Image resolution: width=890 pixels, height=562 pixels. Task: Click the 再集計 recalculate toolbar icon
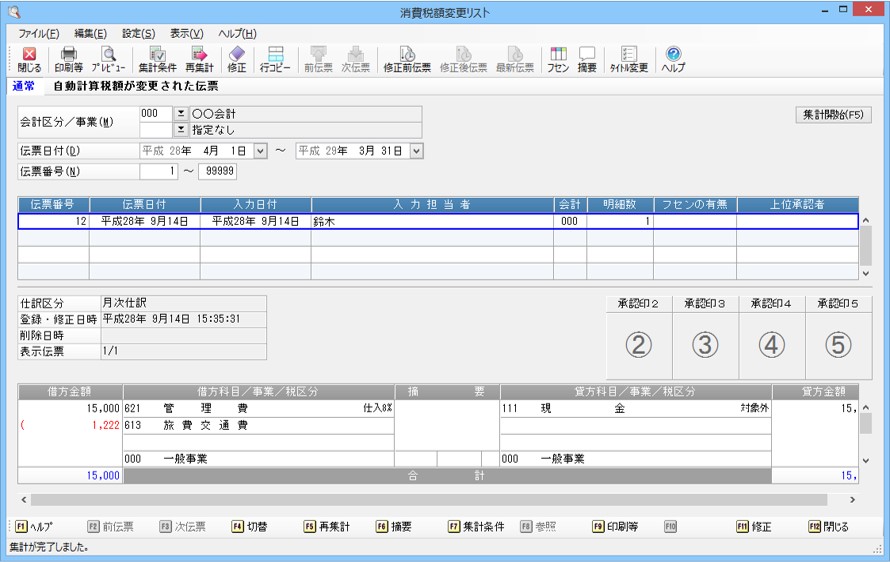pyautogui.click(x=200, y=59)
